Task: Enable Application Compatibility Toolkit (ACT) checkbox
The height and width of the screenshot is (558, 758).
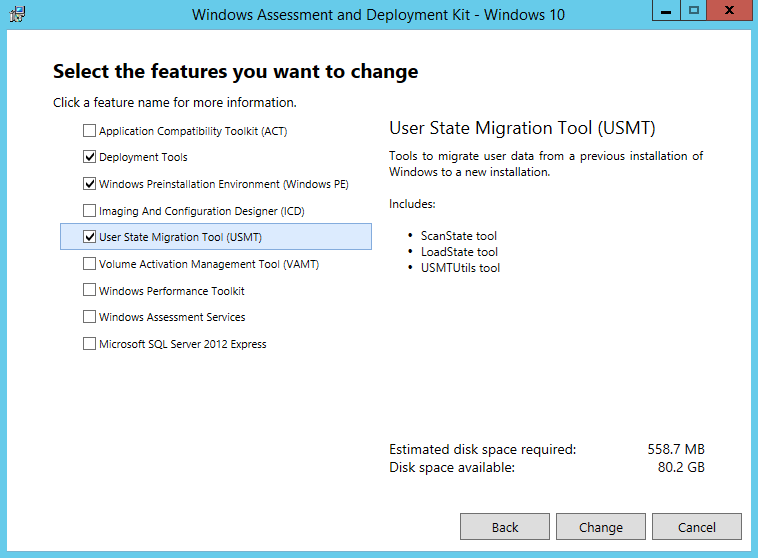Action: 89,131
